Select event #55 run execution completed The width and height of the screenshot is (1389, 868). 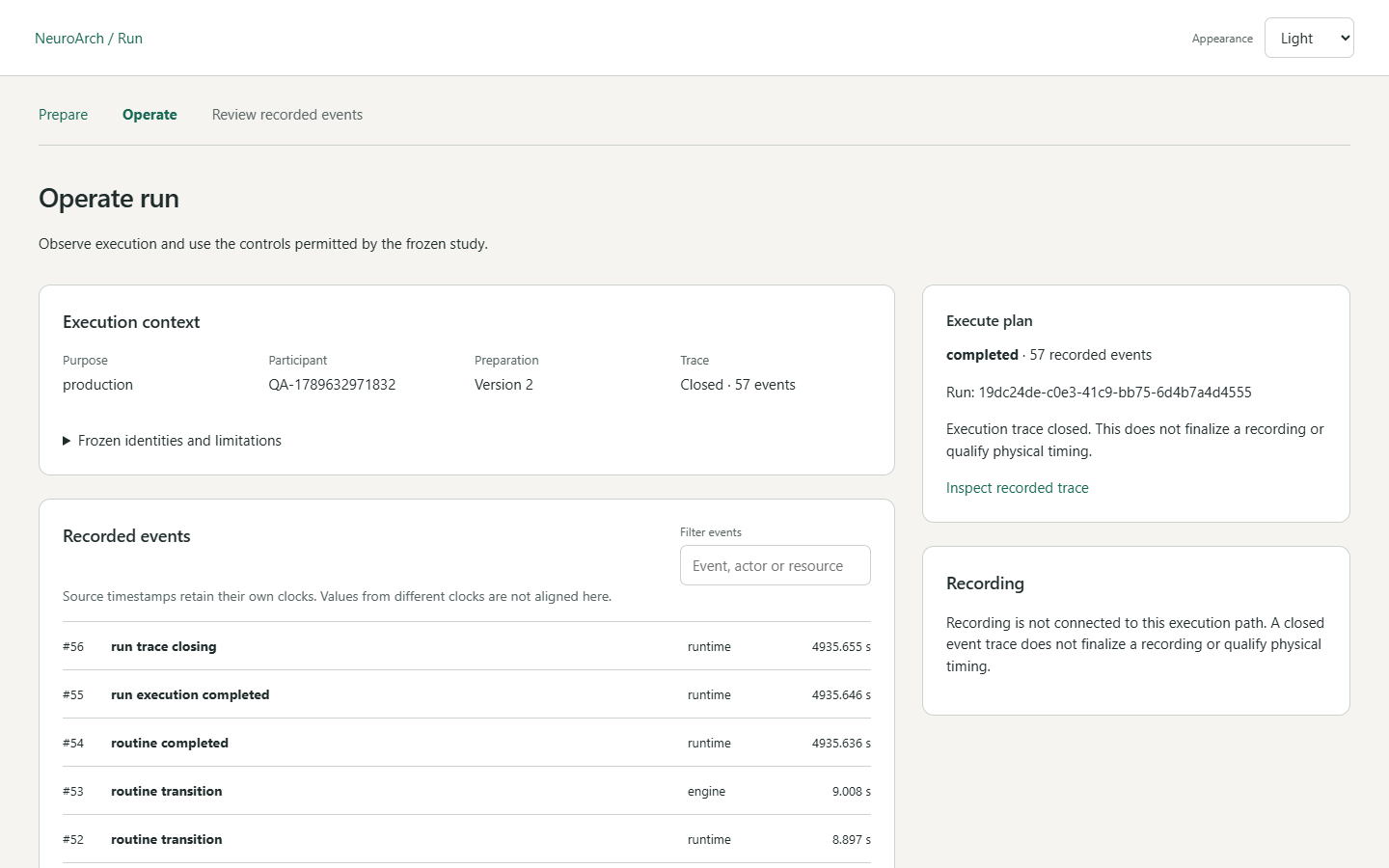467,694
